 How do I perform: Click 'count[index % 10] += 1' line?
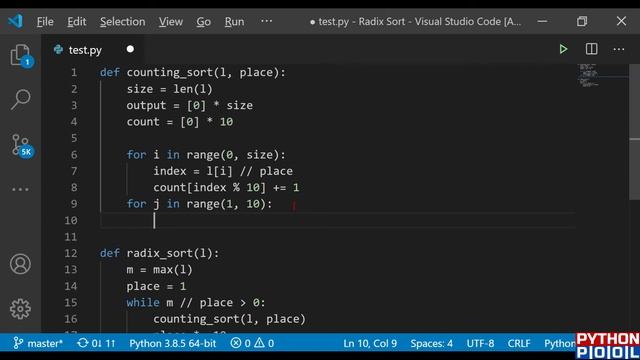pyautogui.click(x=226, y=187)
